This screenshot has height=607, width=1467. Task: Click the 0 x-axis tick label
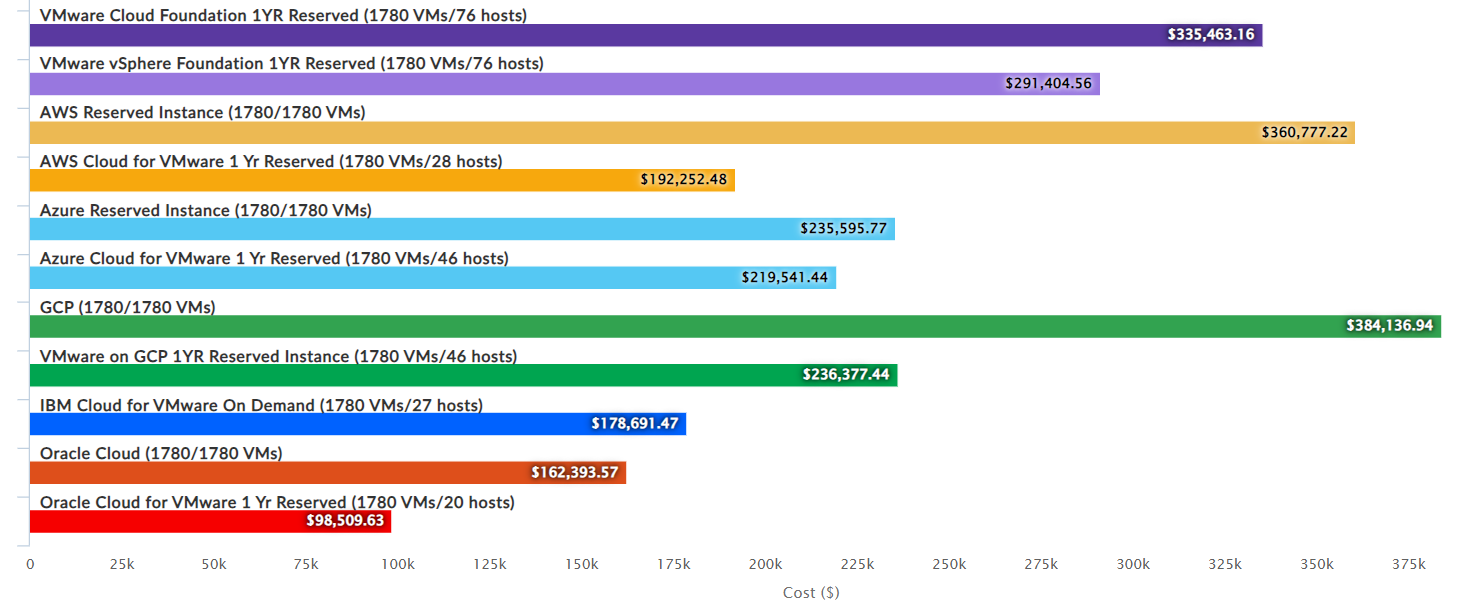30,565
